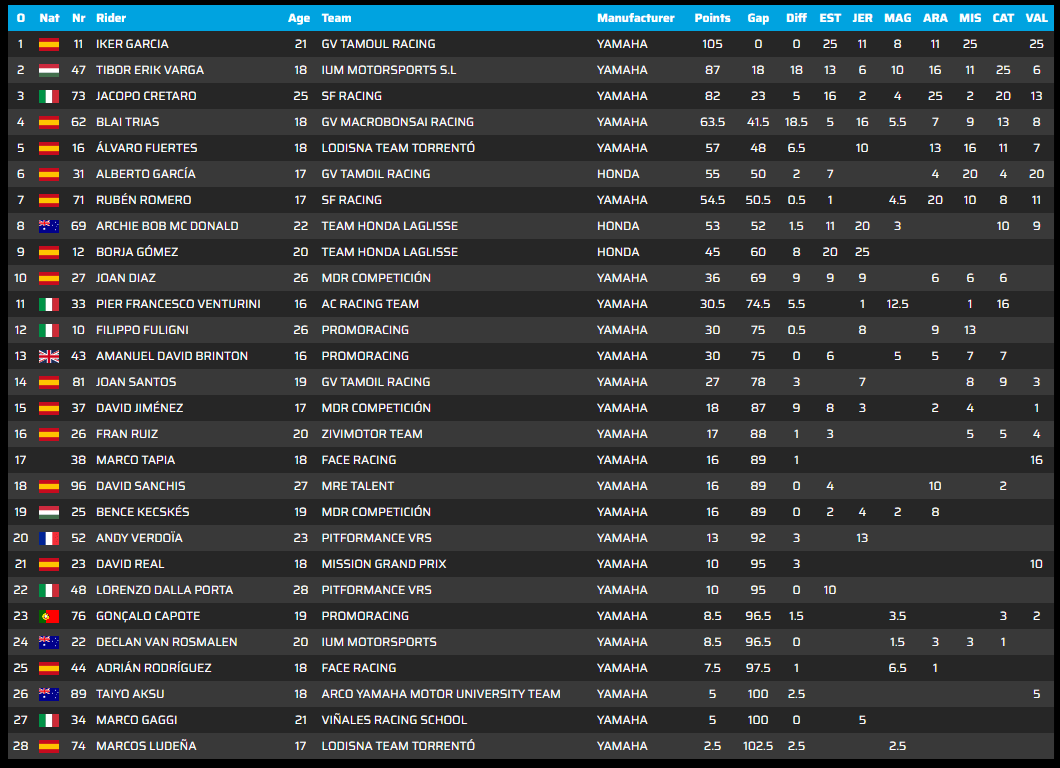
Task: Click rider name DAVID REAL
Action: [130, 565]
